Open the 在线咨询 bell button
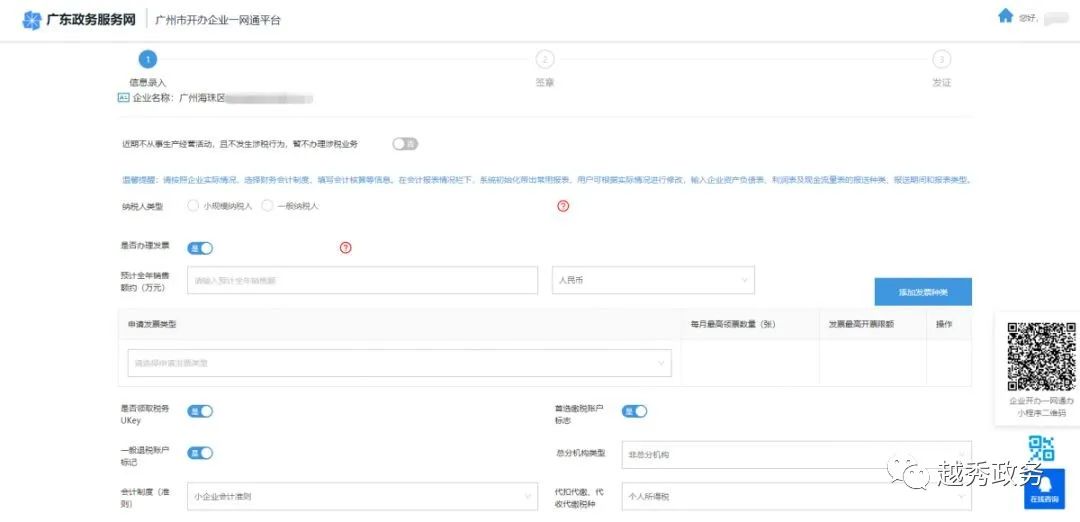Screen dimensions: 1080x522 (1044, 488)
